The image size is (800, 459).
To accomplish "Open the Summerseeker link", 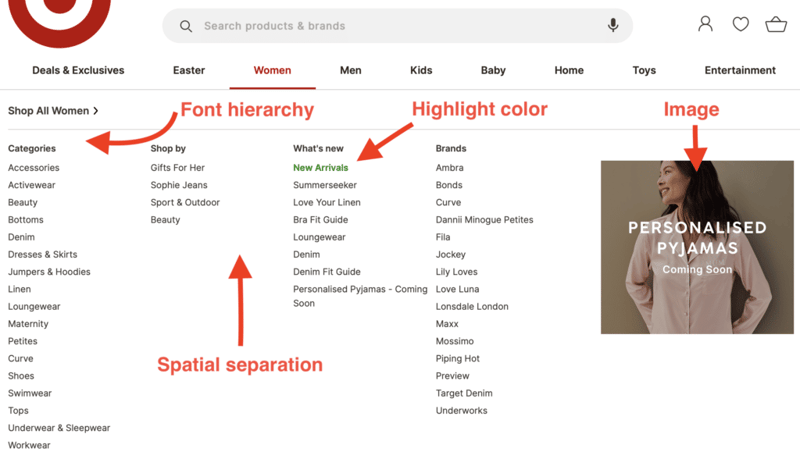I will click(325, 185).
